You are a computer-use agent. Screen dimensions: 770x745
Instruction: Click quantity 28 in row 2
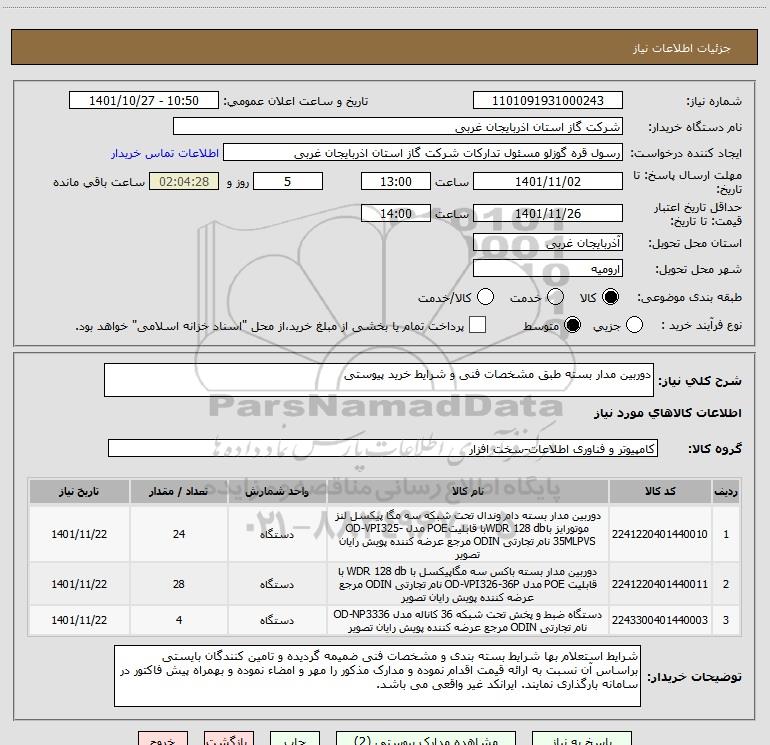point(179,584)
